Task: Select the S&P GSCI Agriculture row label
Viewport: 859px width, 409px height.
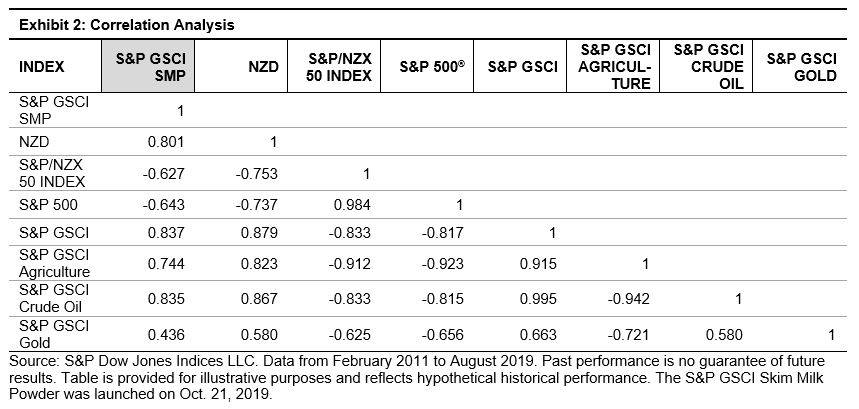Action: (54, 264)
